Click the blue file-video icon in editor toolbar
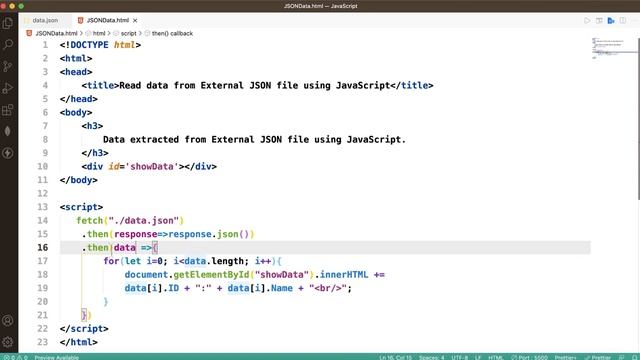The image size is (640, 360). coord(611,20)
